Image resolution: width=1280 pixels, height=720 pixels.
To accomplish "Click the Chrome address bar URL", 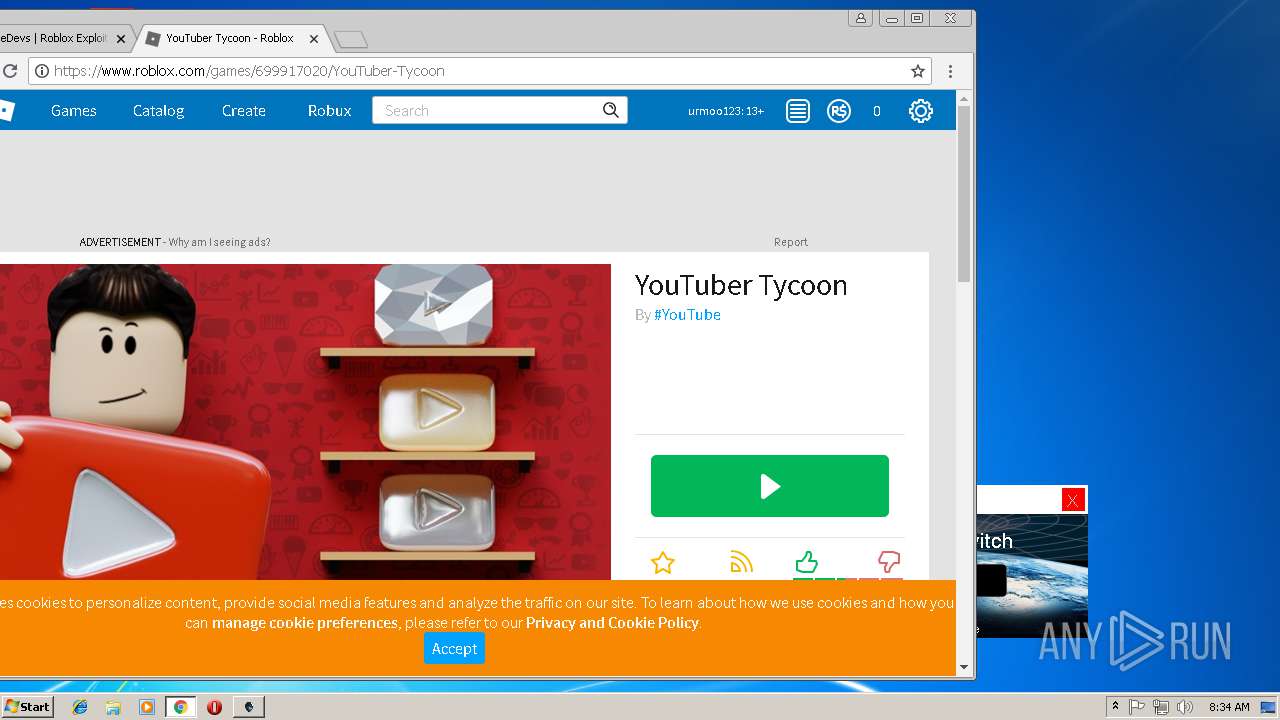I will pos(249,71).
